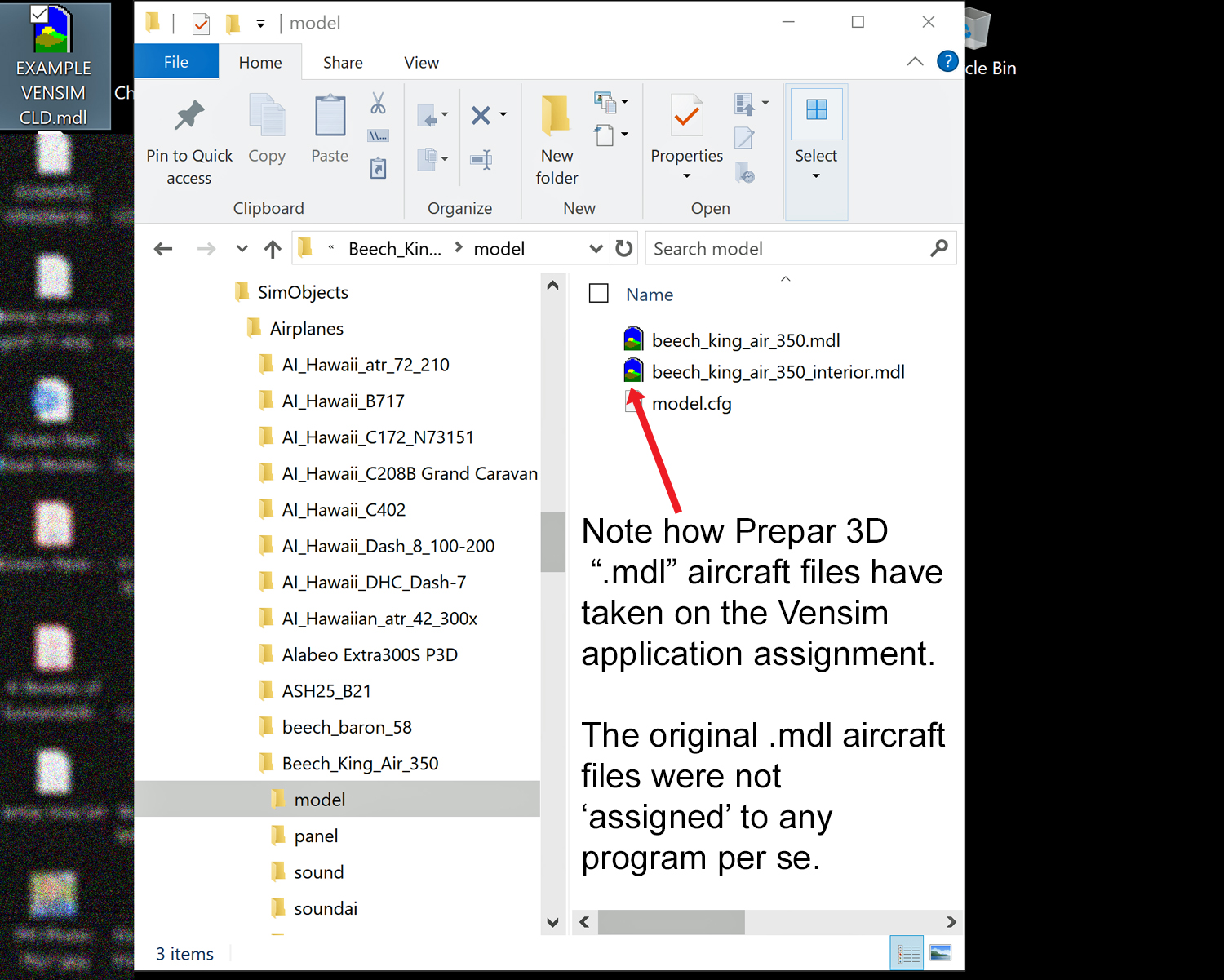1224x980 pixels.
Task: Click the Select ribbon button
Action: [x=816, y=152]
